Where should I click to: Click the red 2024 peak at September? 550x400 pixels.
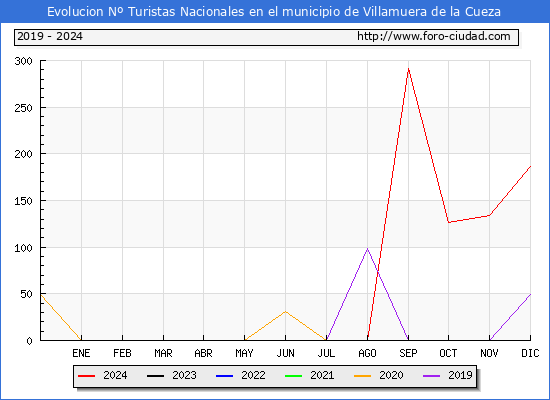pyautogui.click(x=408, y=69)
